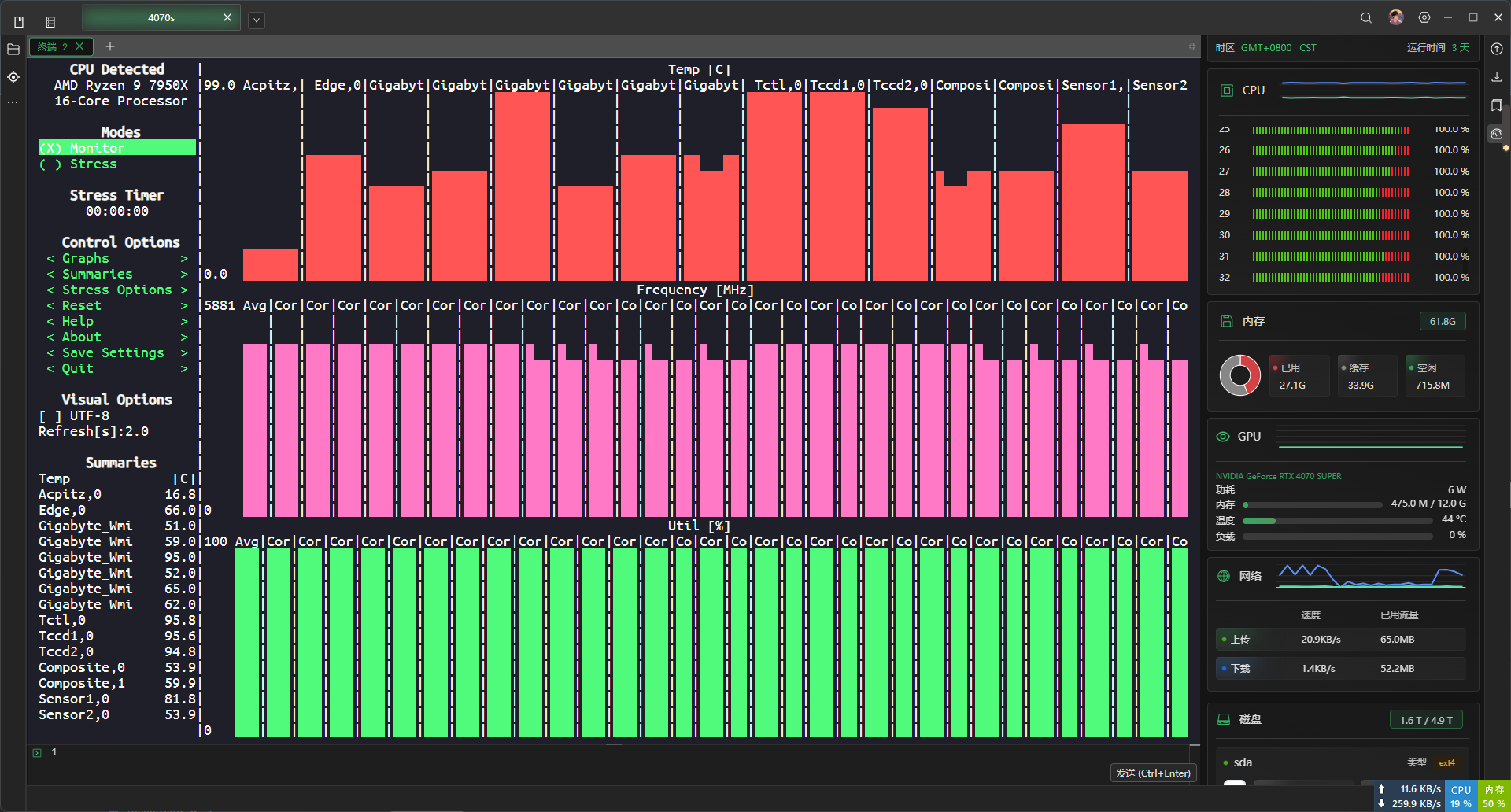Select the Stress mode radio option

(78, 164)
